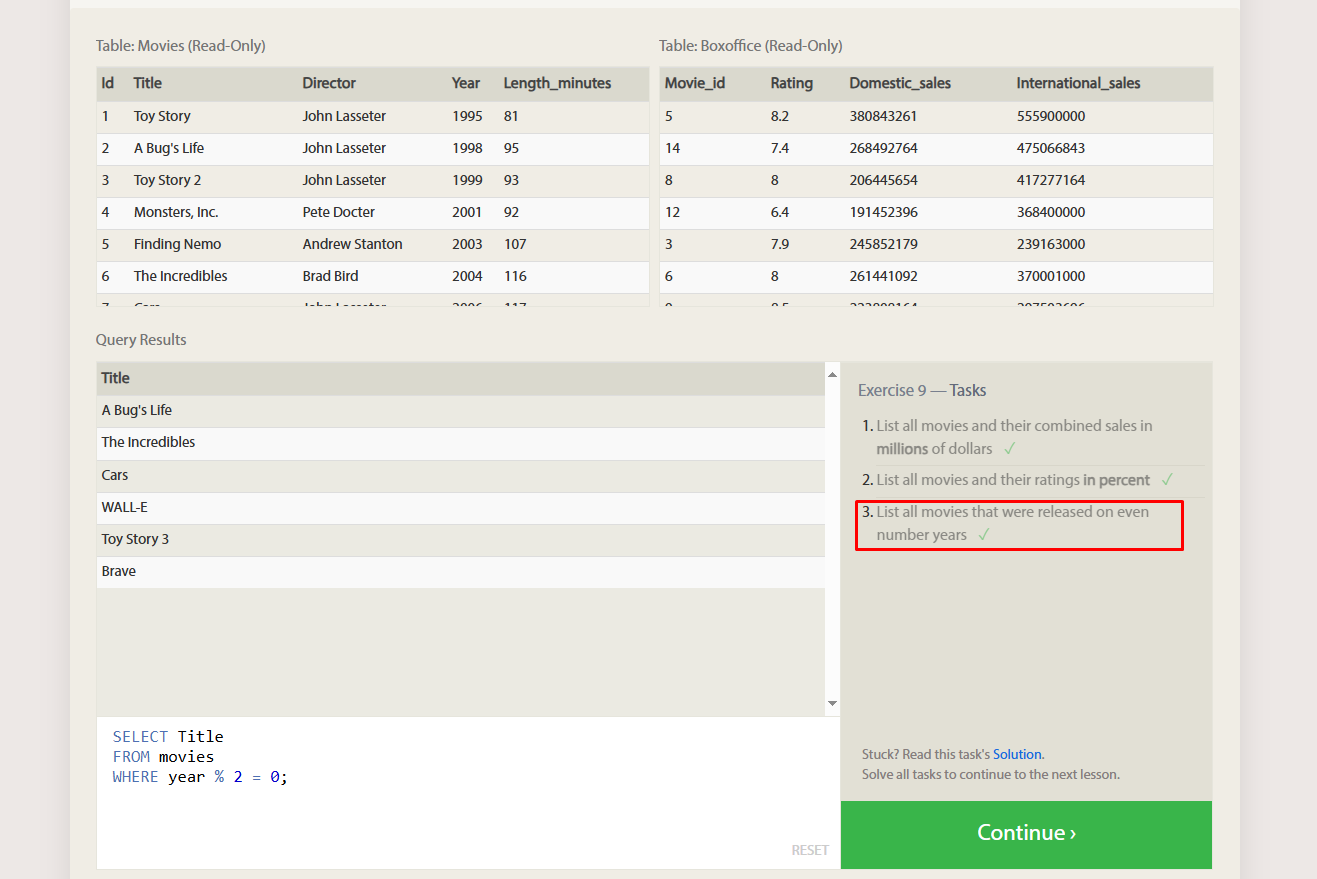
Task: Click domestic sales value 245852179
Action: coord(884,244)
